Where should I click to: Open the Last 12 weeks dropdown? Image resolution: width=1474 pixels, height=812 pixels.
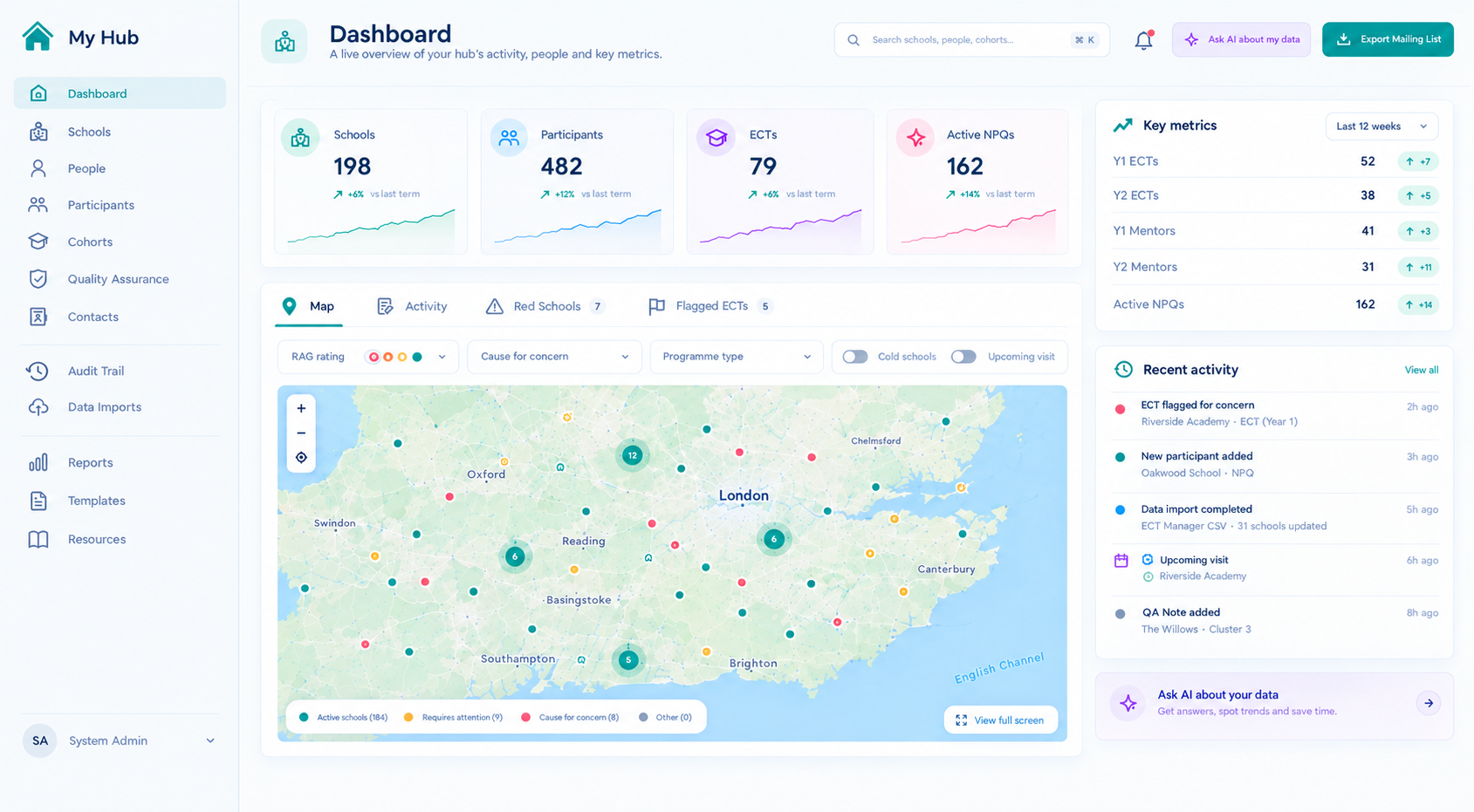1381,126
